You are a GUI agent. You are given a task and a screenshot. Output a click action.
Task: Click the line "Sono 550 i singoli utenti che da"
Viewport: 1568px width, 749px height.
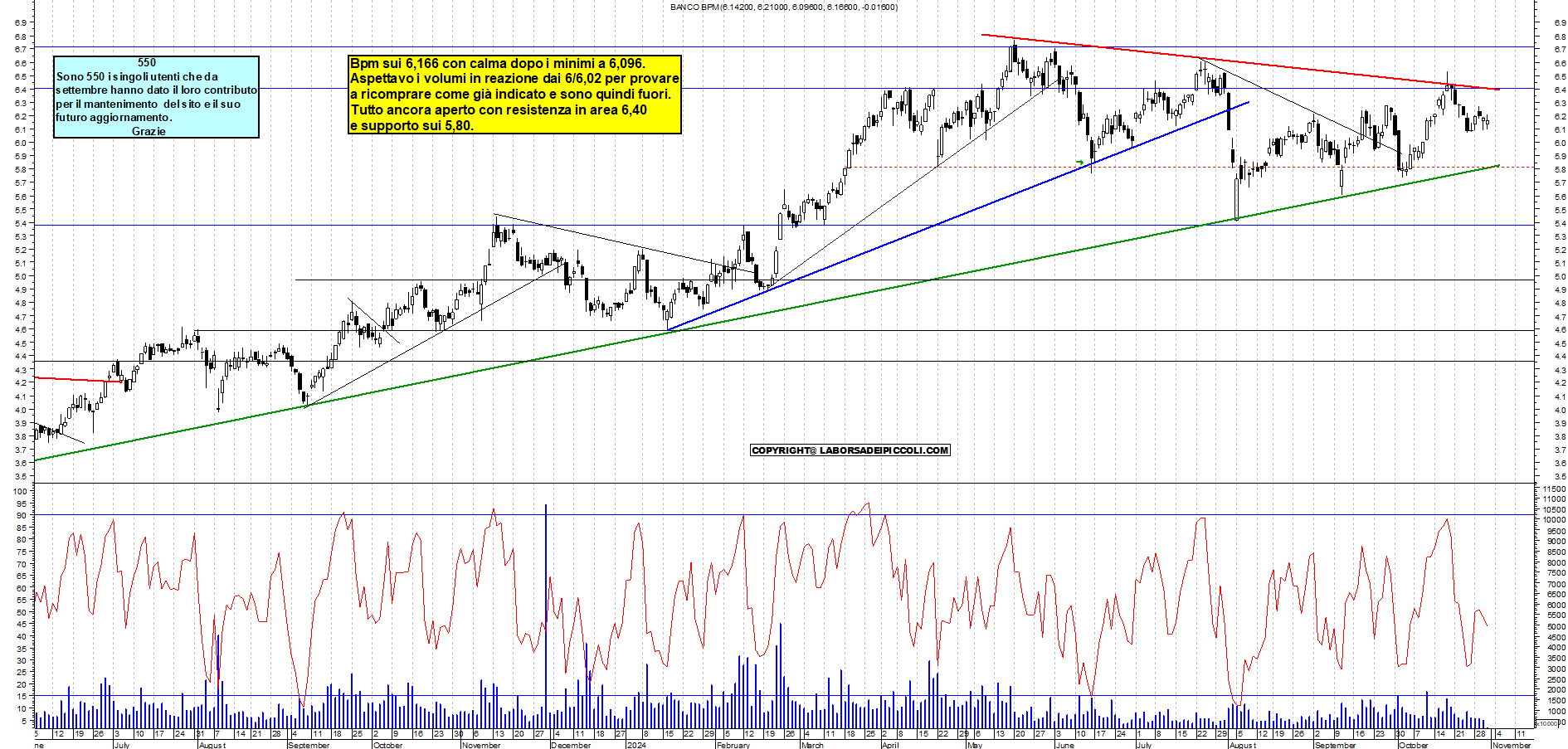click(x=137, y=76)
